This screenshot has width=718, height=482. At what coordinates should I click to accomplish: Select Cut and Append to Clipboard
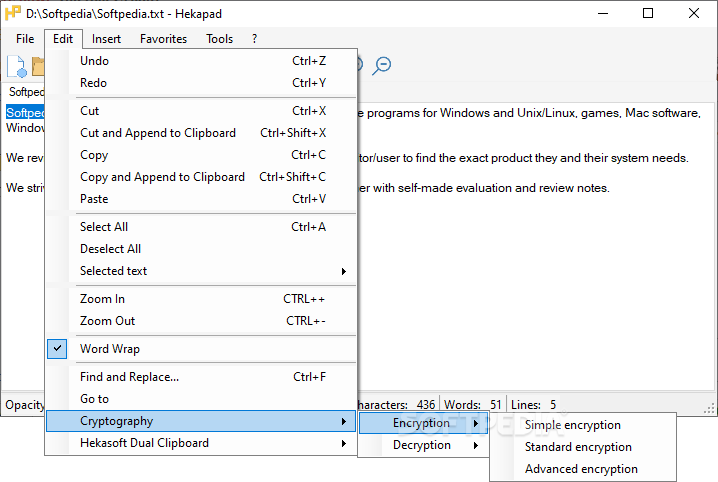[201, 133]
